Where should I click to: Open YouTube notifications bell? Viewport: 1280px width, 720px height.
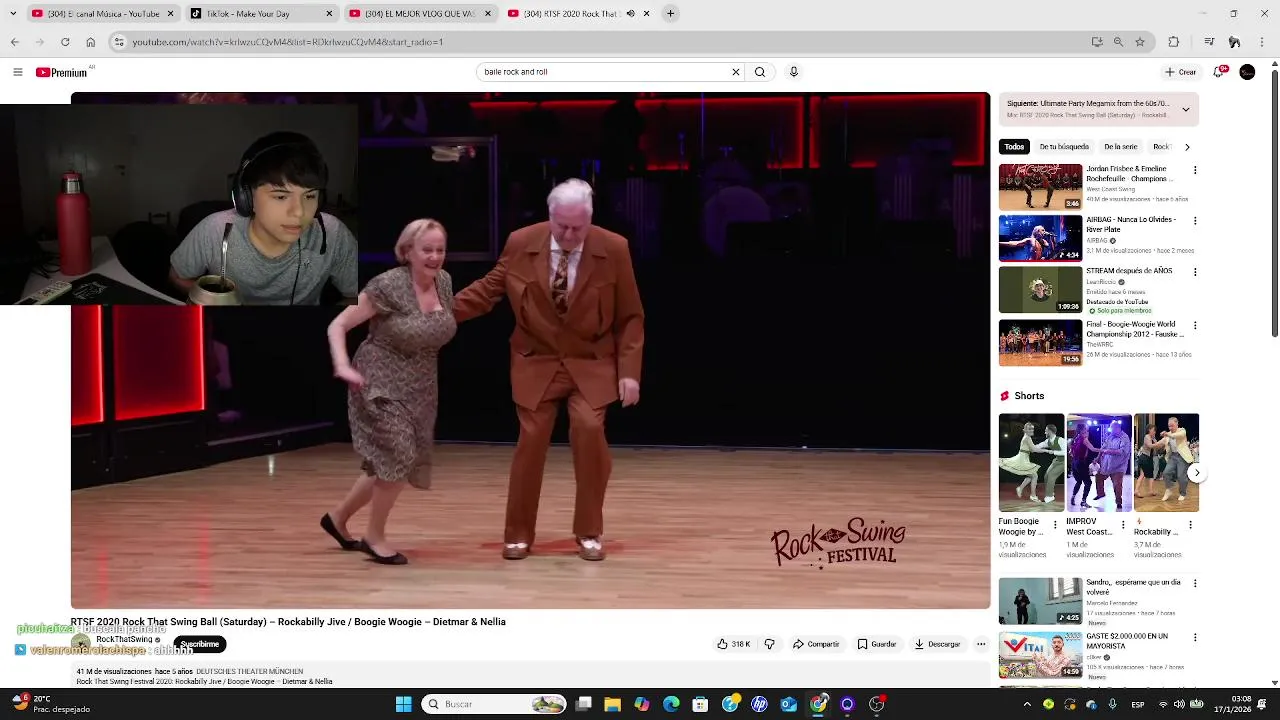(1220, 72)
